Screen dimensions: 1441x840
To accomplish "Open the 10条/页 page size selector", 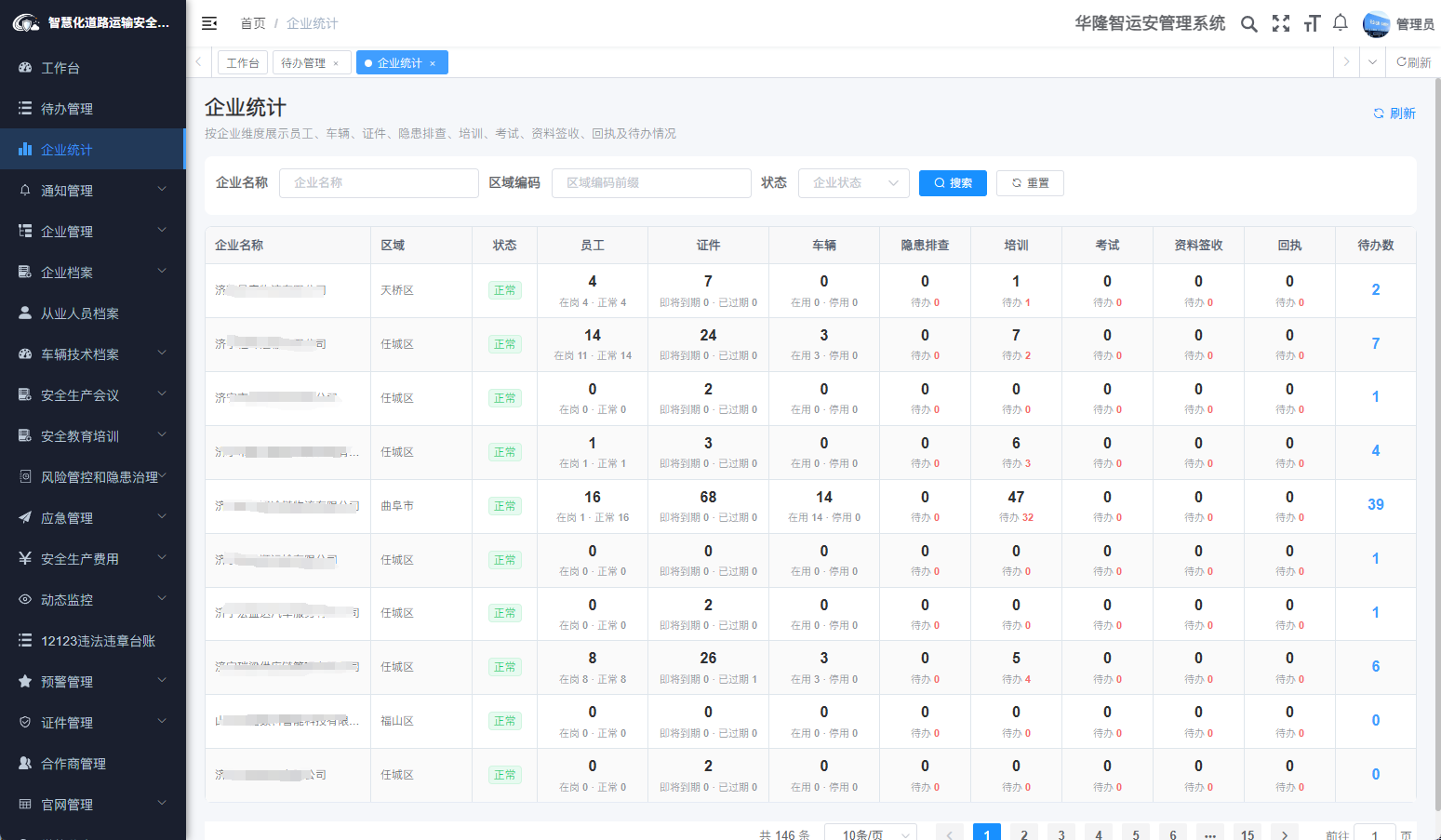I will (872, 834).
